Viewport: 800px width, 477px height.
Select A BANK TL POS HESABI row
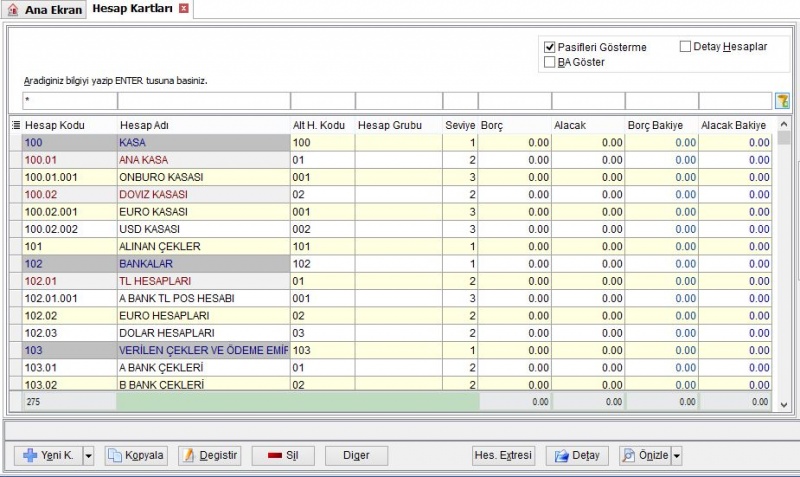coord(390,298)
